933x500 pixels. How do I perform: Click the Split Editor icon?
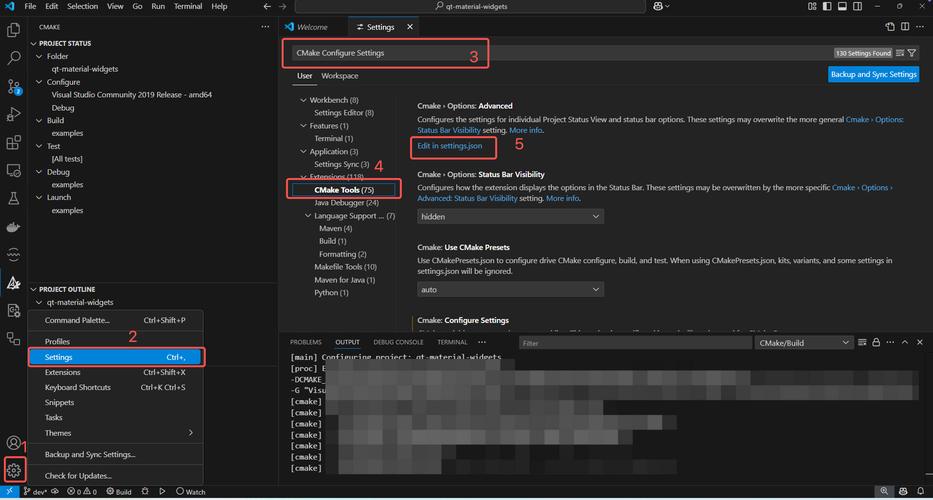(904, 27)
